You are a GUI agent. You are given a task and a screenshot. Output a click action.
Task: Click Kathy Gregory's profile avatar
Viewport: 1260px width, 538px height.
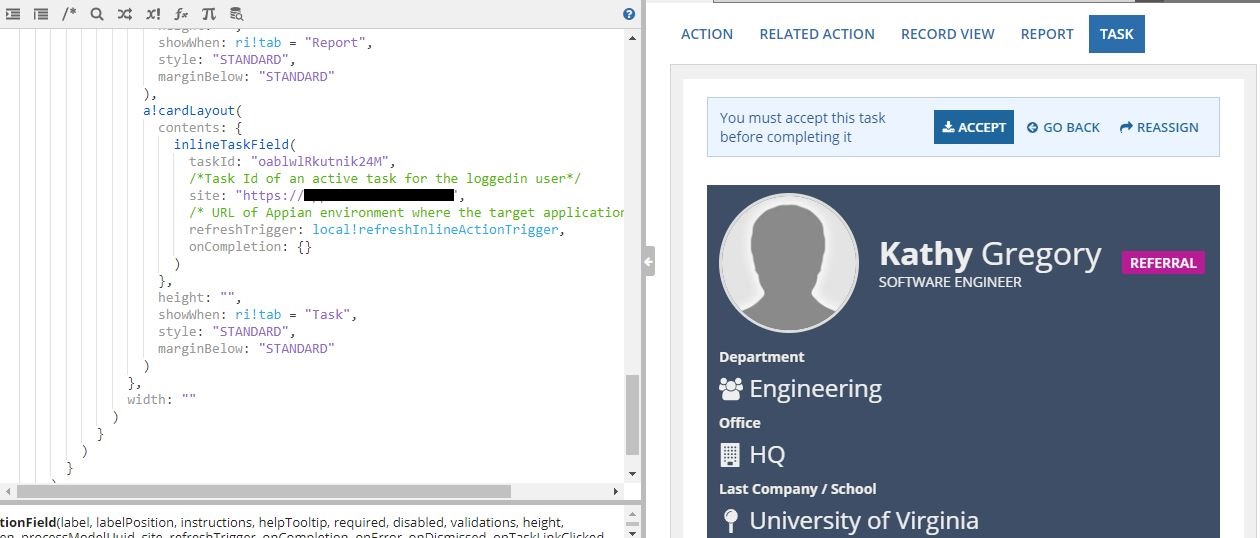point(789,261)
